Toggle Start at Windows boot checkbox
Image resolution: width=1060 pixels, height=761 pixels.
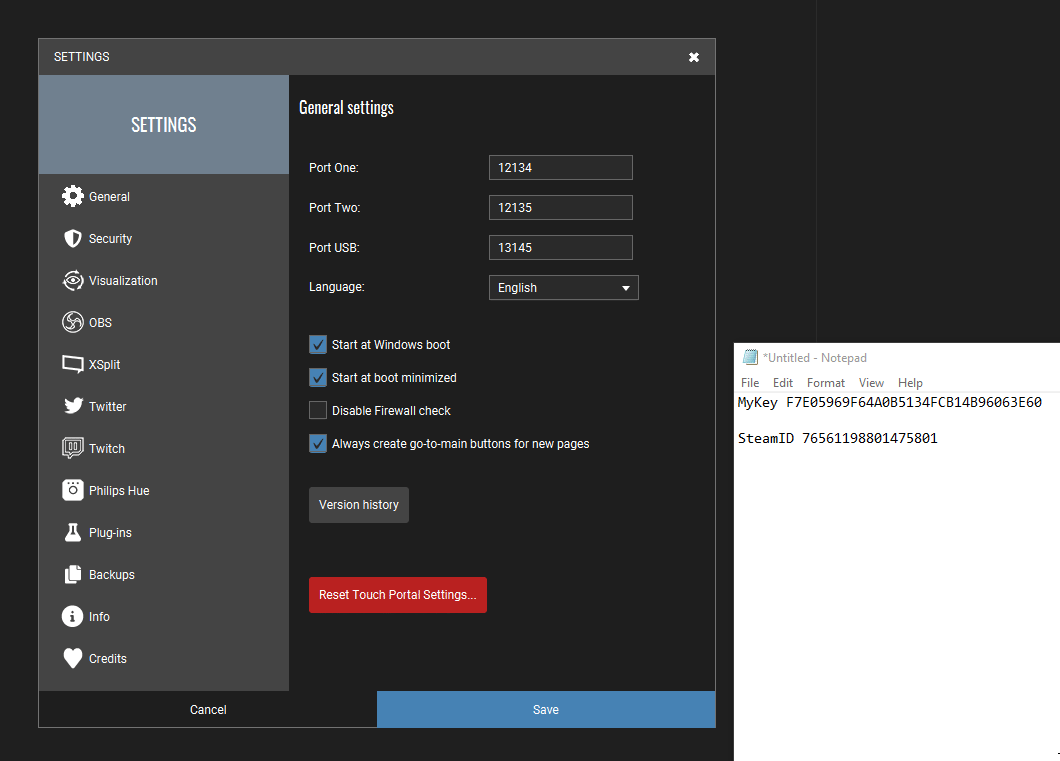[318, 345]
